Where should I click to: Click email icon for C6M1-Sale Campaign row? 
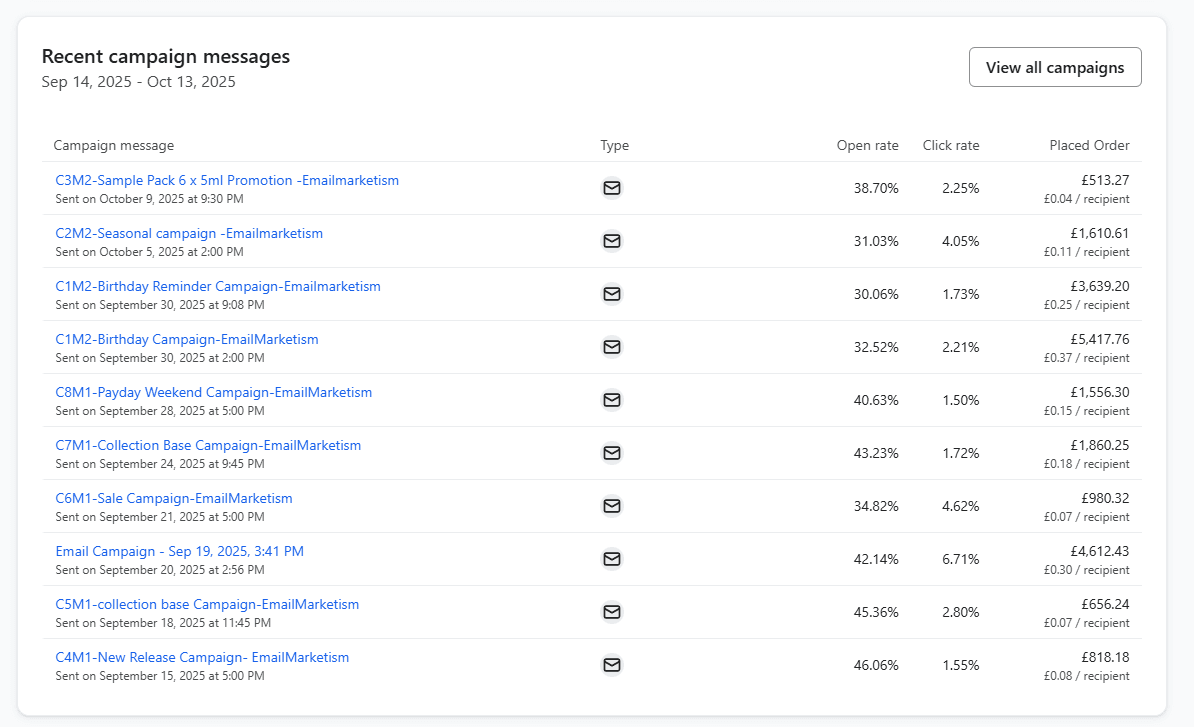(612, 506)
